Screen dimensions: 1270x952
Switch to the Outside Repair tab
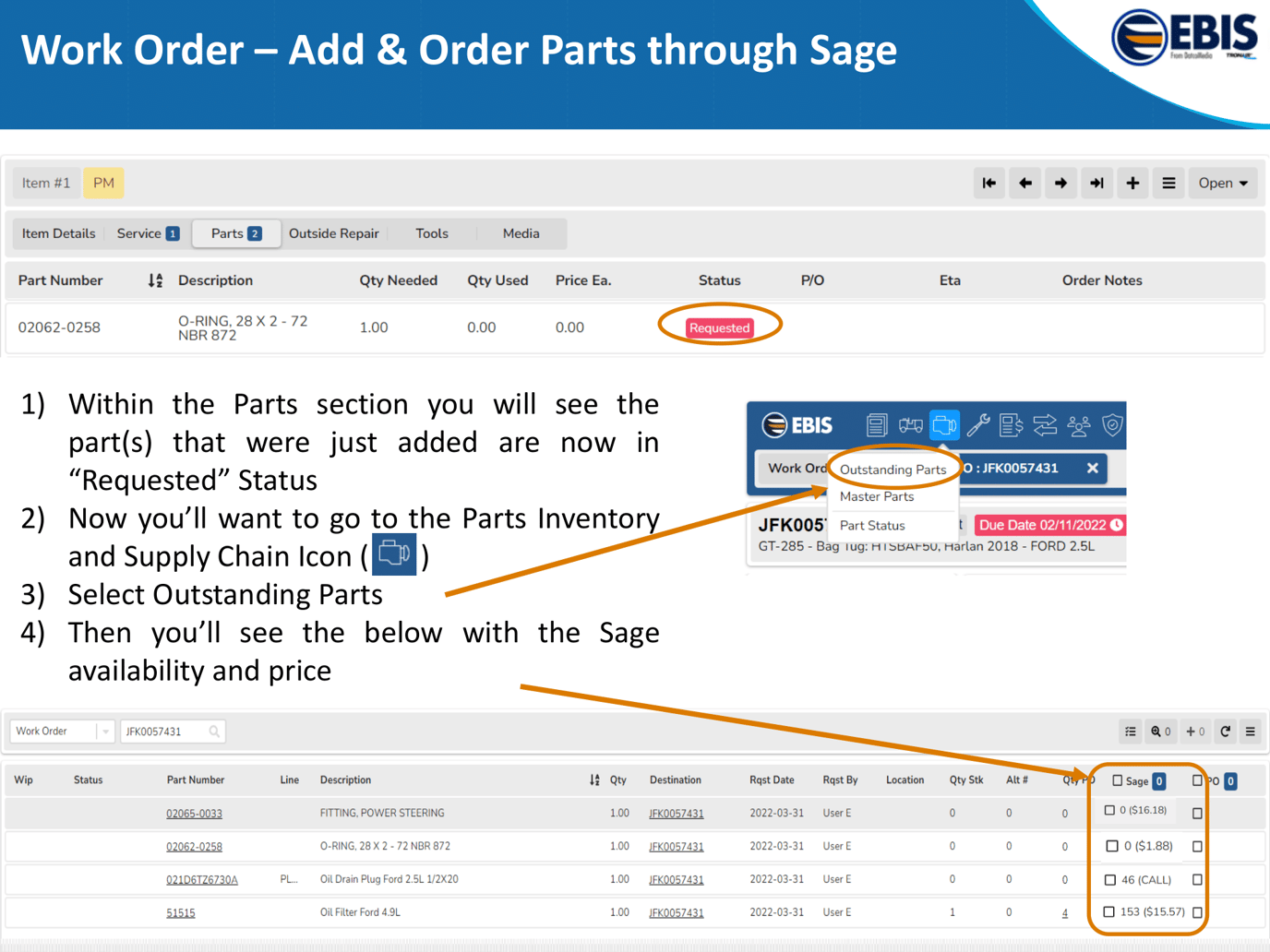(x=334, y=233)
